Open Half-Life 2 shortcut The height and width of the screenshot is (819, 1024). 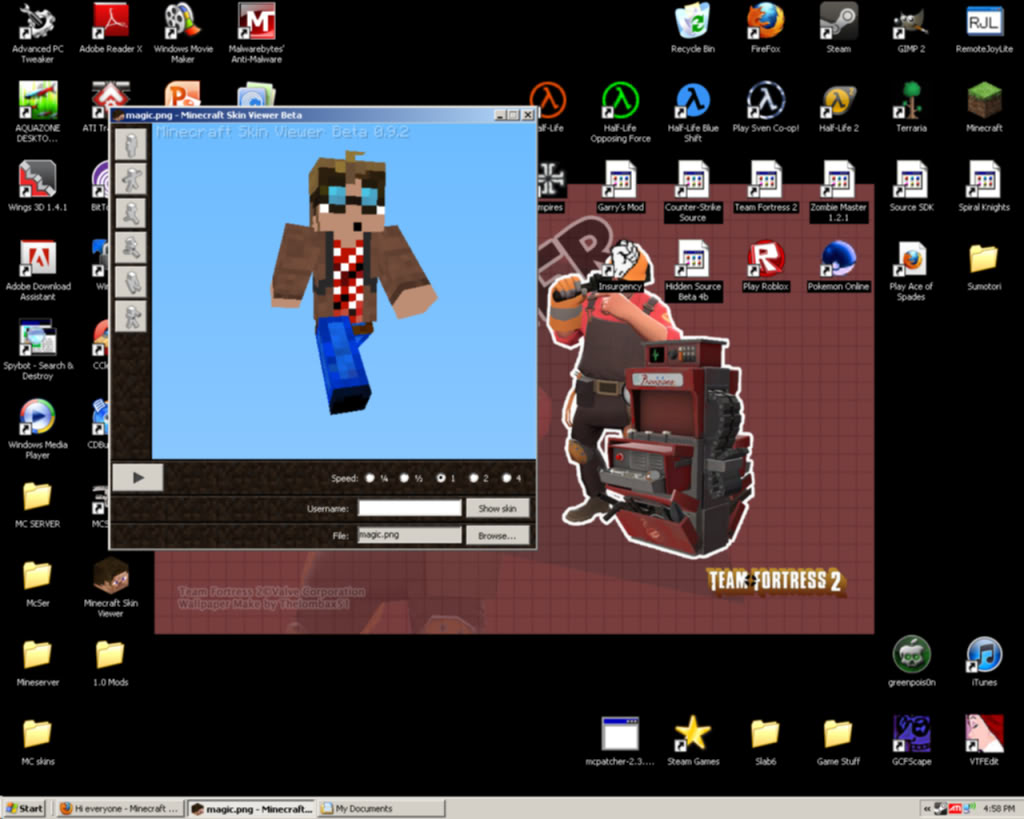point(839,107)
